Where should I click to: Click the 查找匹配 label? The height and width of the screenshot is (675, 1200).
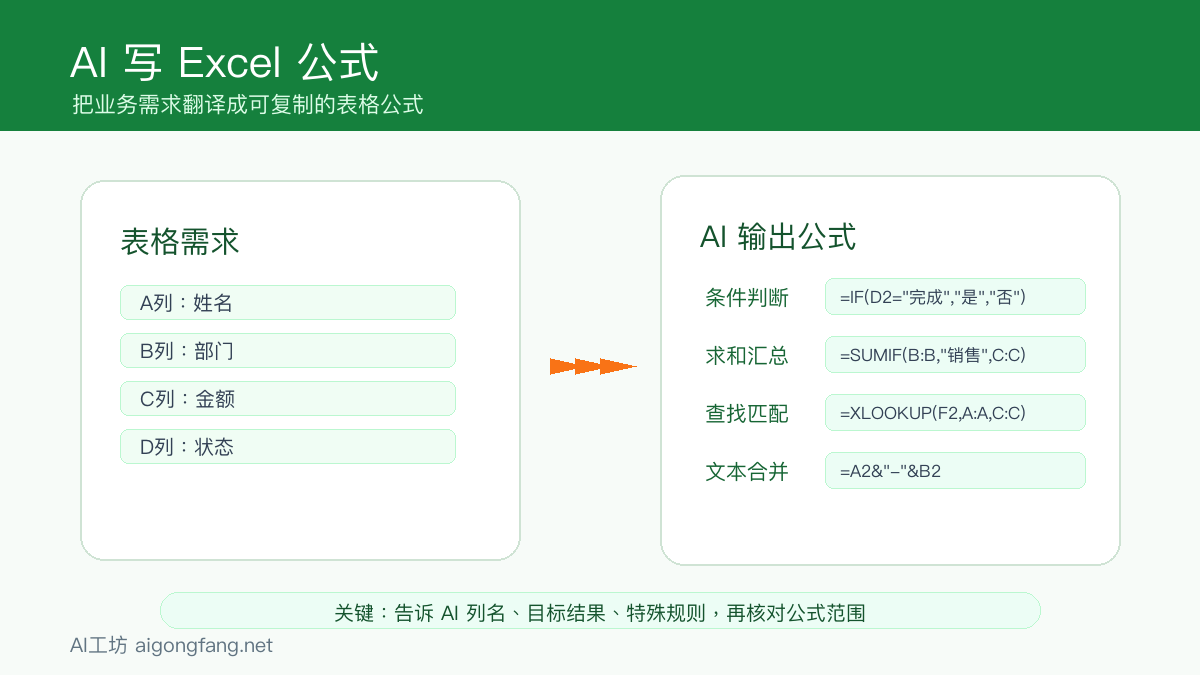(x=747, y=413)
